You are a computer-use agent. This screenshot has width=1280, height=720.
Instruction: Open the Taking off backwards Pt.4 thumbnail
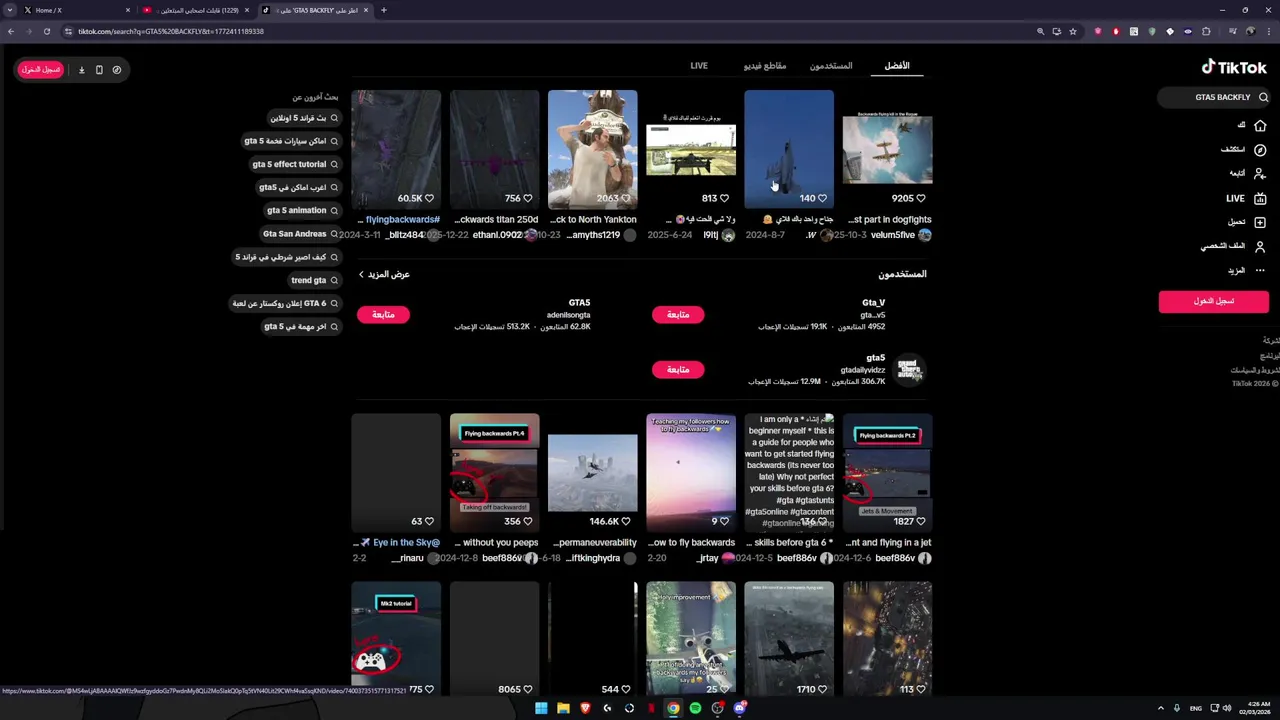(x=494, y=472)
